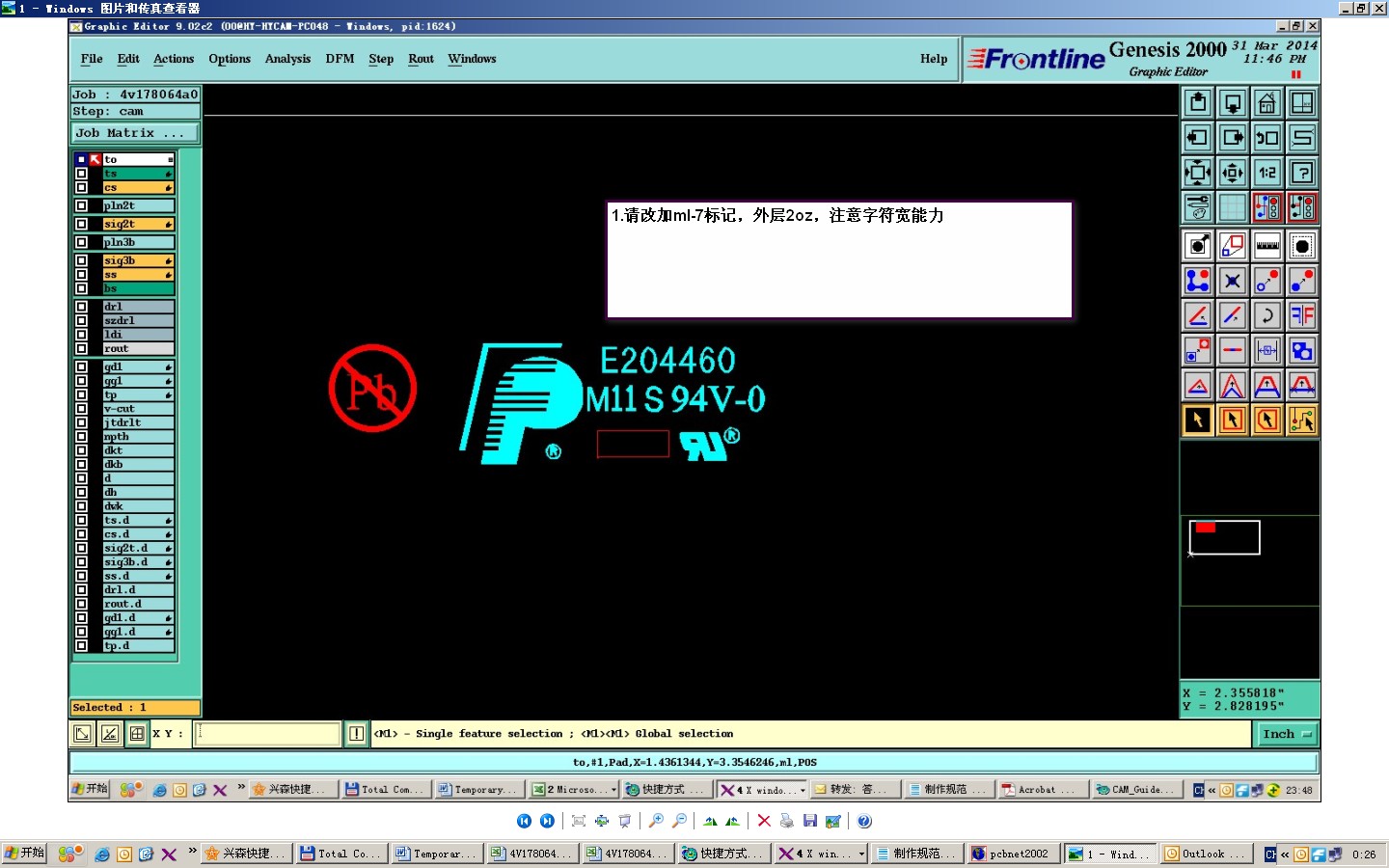
Task: Open the Inch units dropdown
Action: [1287, 734]
